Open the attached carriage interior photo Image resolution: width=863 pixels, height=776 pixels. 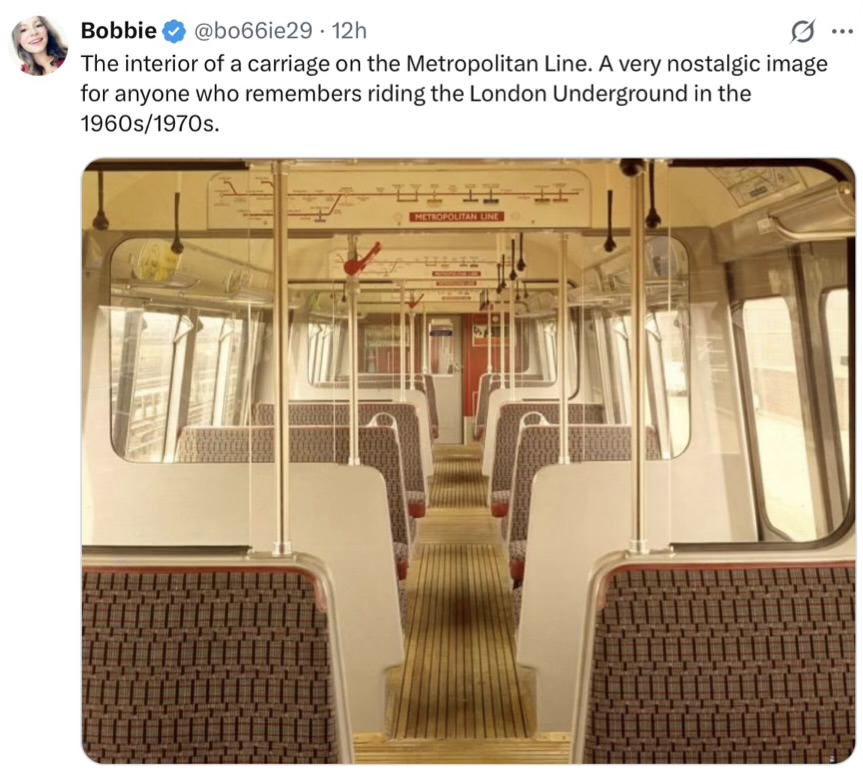(x=468, y=461)
